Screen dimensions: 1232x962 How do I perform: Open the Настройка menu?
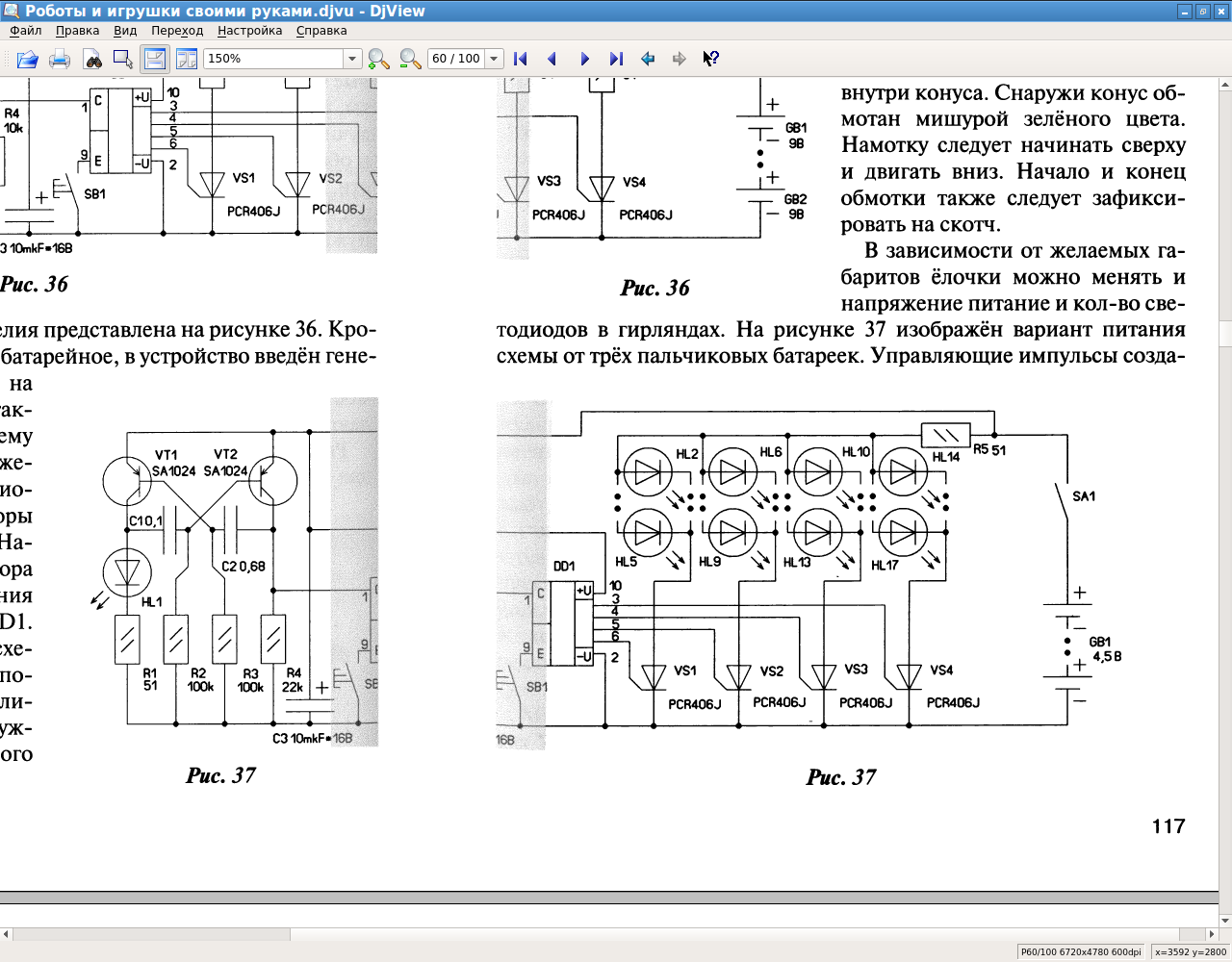pyautogui.click(x=249, y=31)
